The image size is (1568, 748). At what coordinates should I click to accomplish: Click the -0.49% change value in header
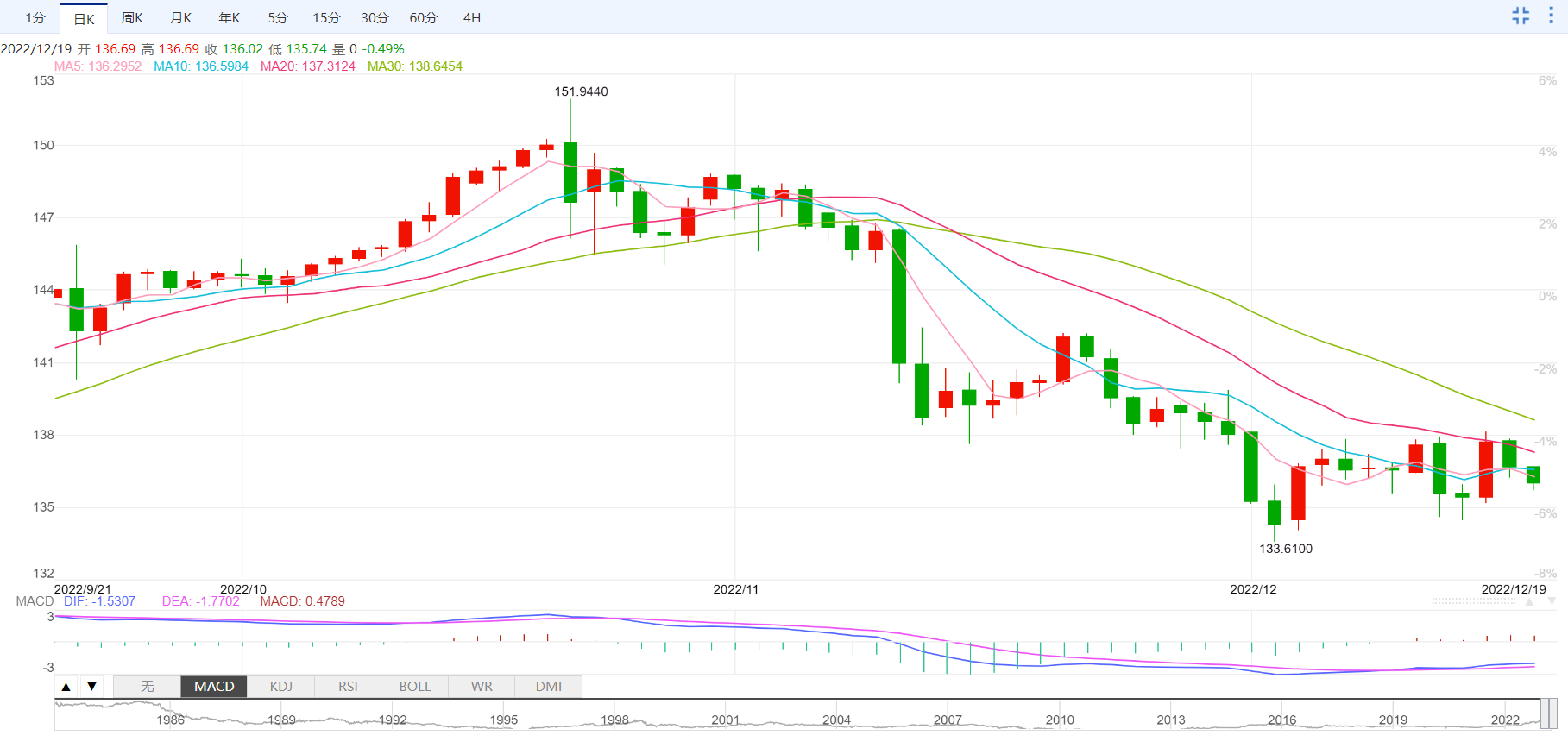point(383,49)
